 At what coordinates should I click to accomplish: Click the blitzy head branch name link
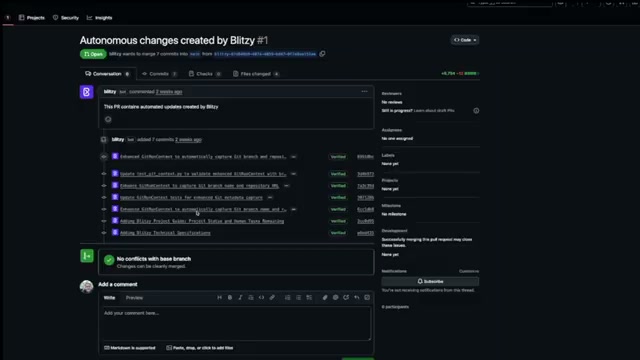pos(265,54)
